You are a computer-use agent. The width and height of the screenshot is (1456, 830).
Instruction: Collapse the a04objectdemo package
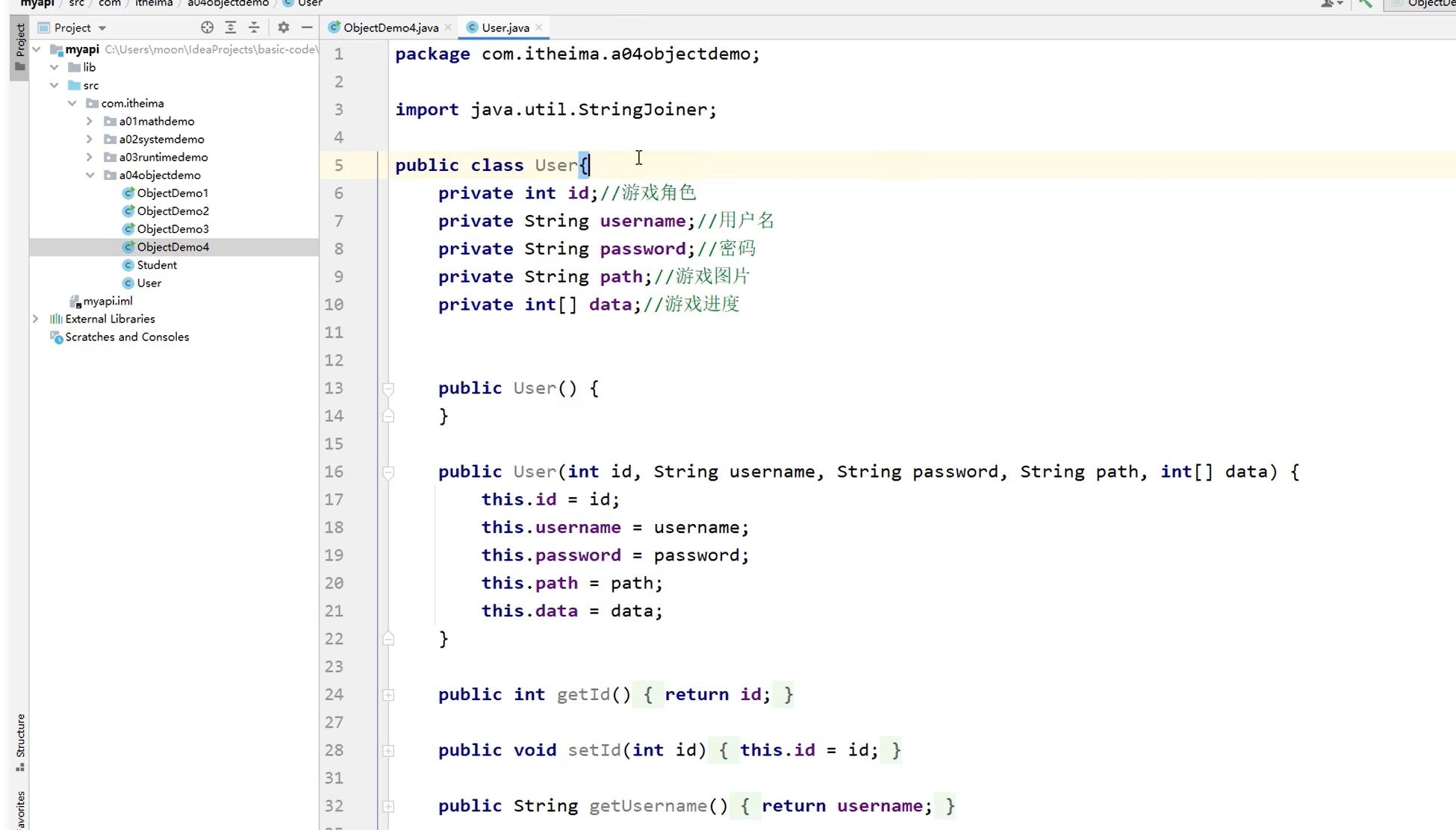pyautogui.click(x=90, y=175)
